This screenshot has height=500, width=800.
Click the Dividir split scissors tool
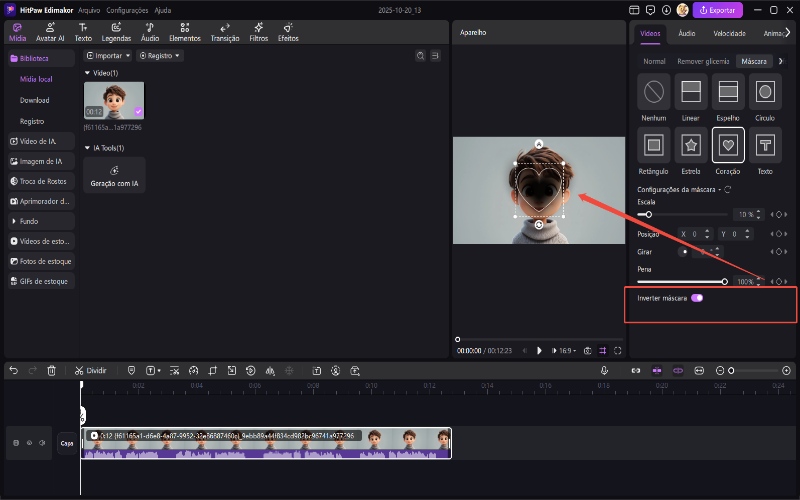pos(90,370)
